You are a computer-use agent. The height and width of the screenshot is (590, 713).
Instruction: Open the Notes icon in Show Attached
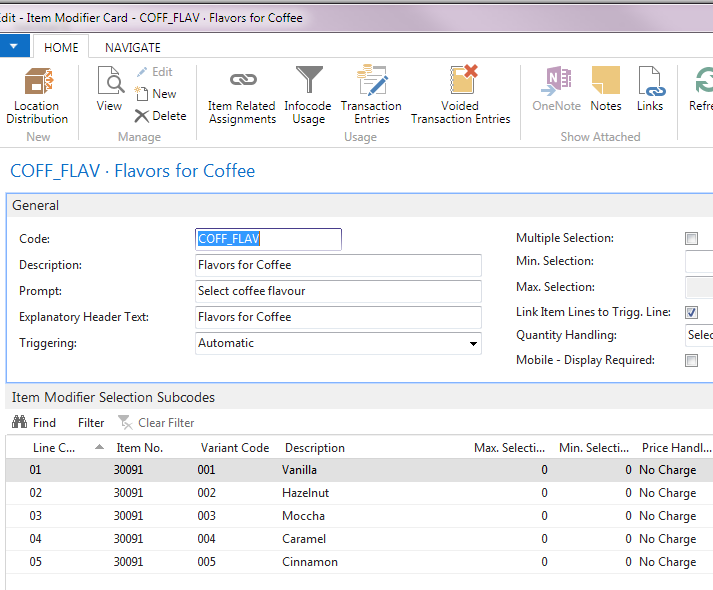click(605, 90)
